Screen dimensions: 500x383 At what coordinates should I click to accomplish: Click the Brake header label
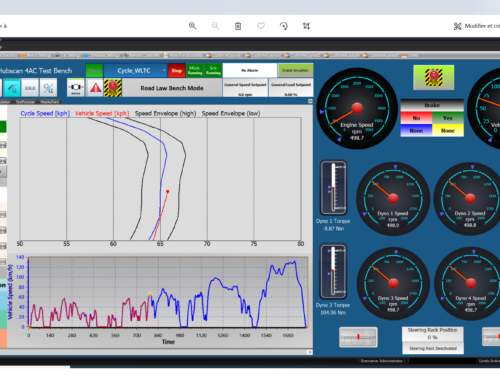[432, 105]
